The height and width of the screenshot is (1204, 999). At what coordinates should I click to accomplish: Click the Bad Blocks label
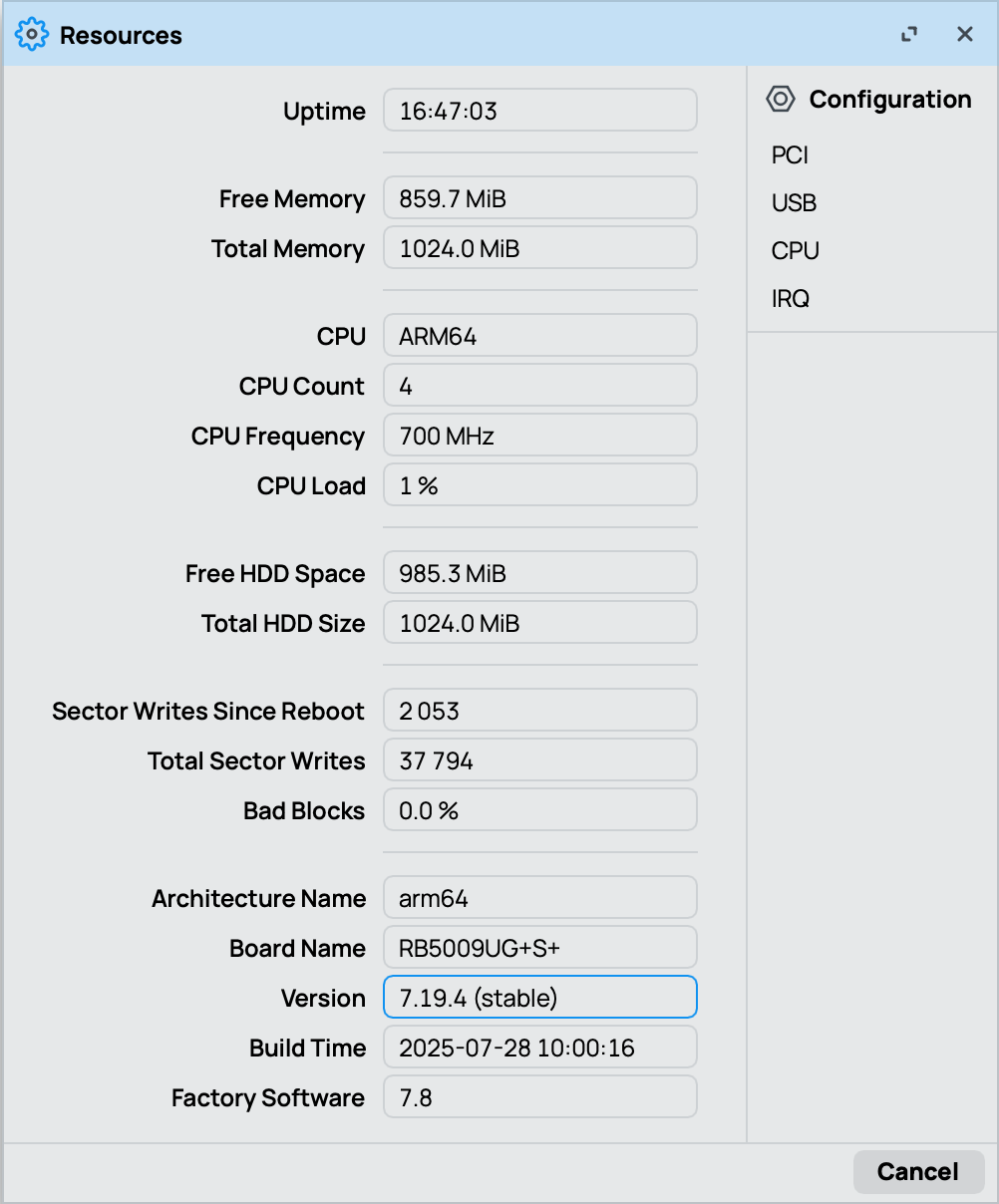(x=304, y=810)
